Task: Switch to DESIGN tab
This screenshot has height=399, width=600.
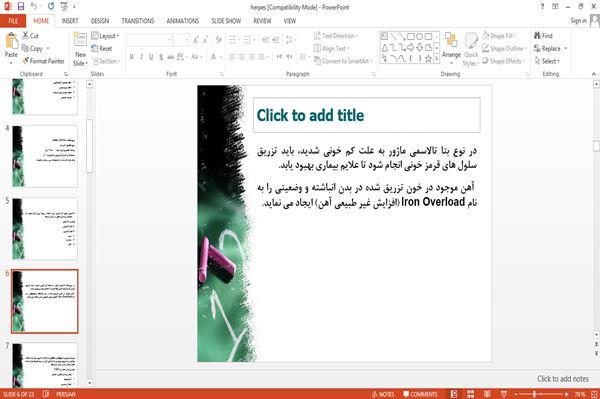Action: 100,21
